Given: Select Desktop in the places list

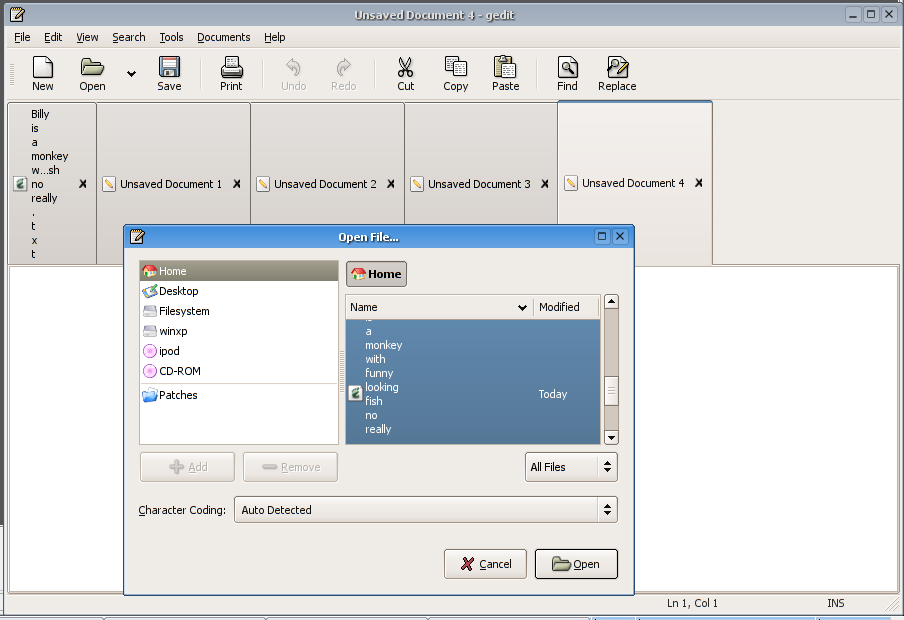Looking at the screenshot, I should click(178, 291).
